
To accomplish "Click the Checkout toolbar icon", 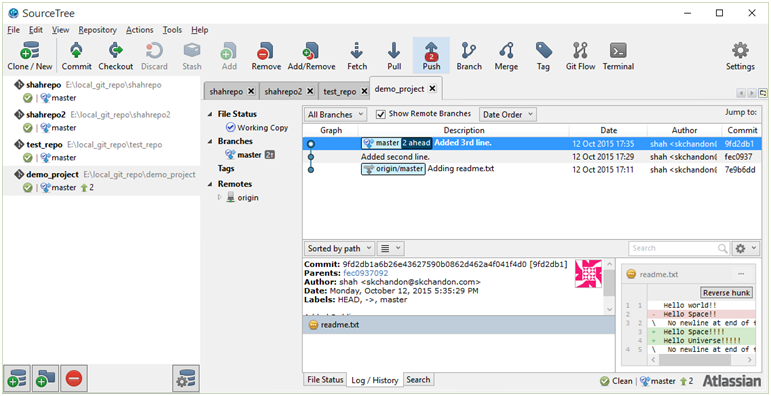I will point(116,55).
